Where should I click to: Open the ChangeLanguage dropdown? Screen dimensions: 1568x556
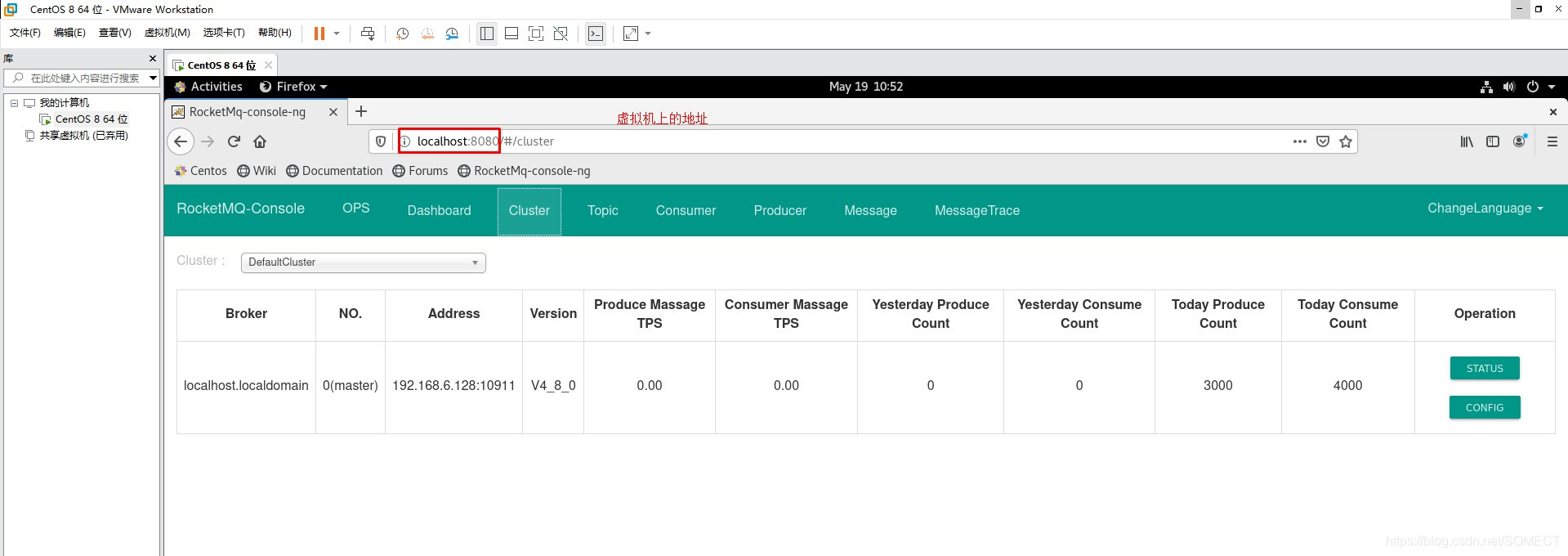coord(1485,208)
